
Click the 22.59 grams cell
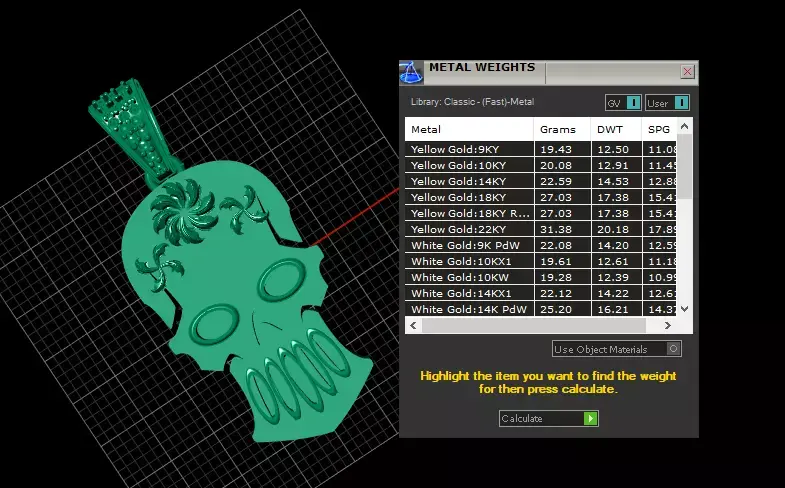(563, 181)
